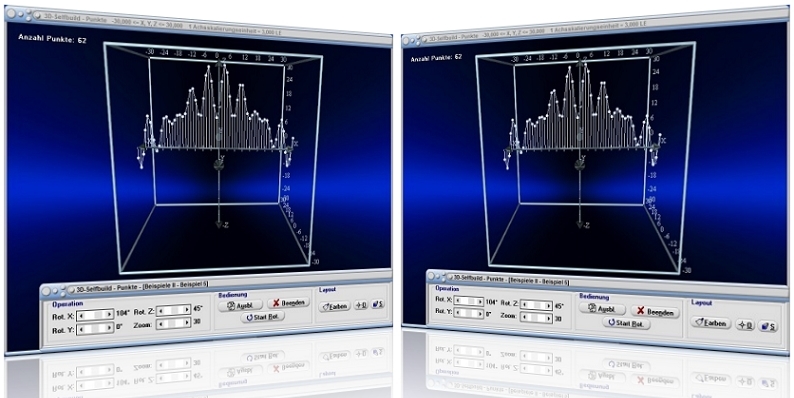Screen dimensions: 794x398
Task: Click 'Anzahl Punkte: 62' text in right window
Action: pyautogui.click(x=436, y=58)
